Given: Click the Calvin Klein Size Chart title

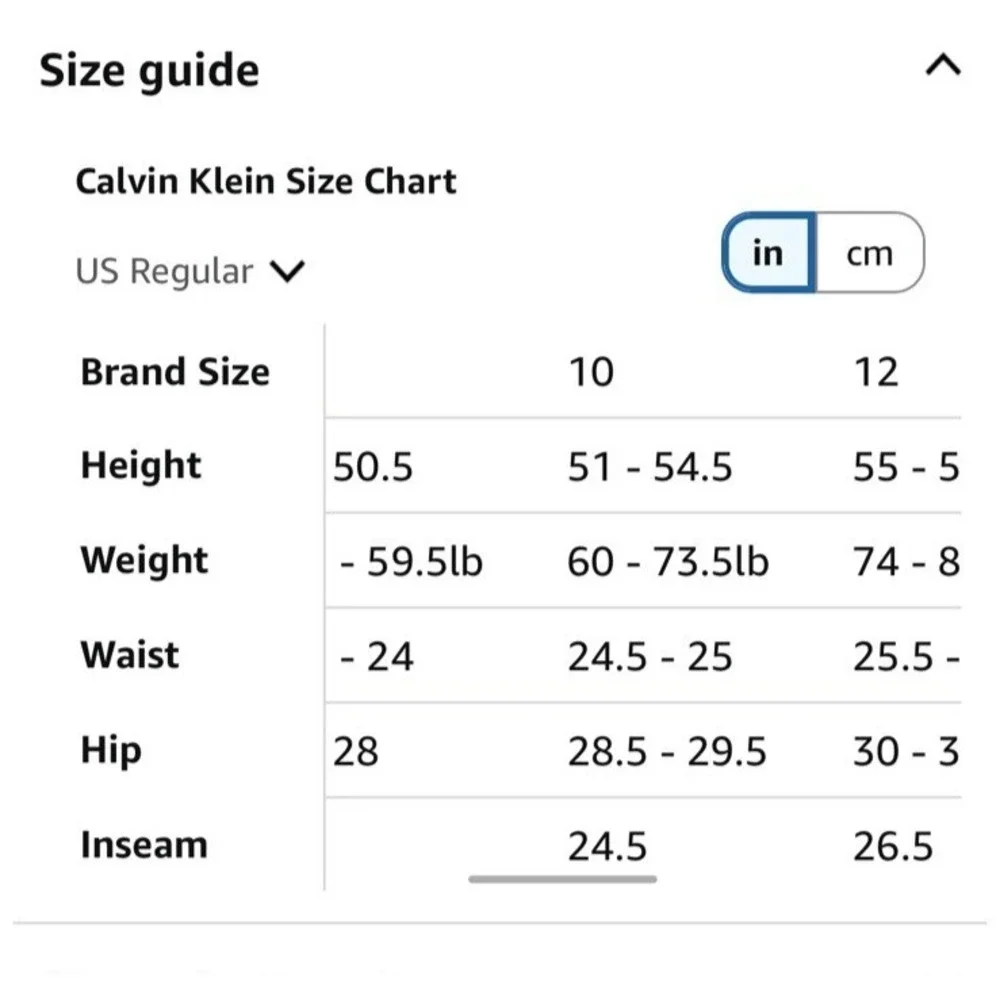Looking at the screenshot, I should click(266, 181).
